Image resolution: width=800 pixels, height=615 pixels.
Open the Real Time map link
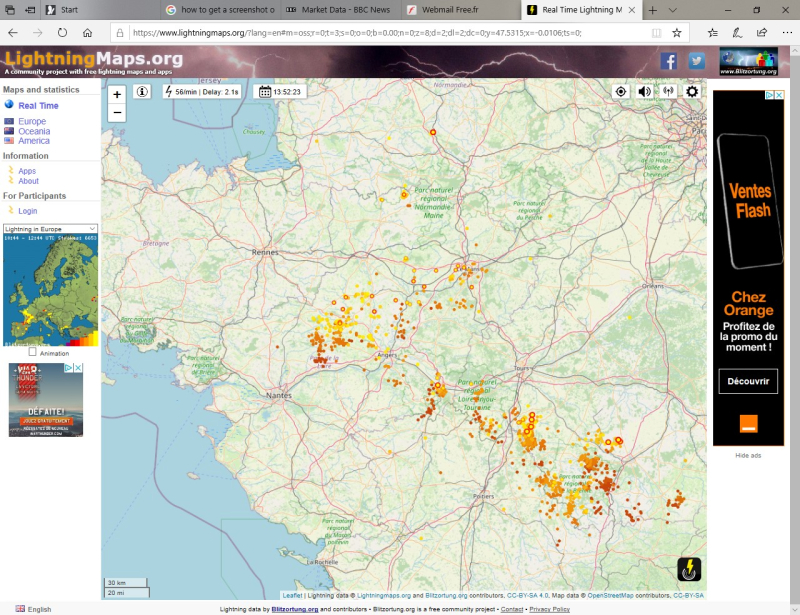[x=38, y=106]
